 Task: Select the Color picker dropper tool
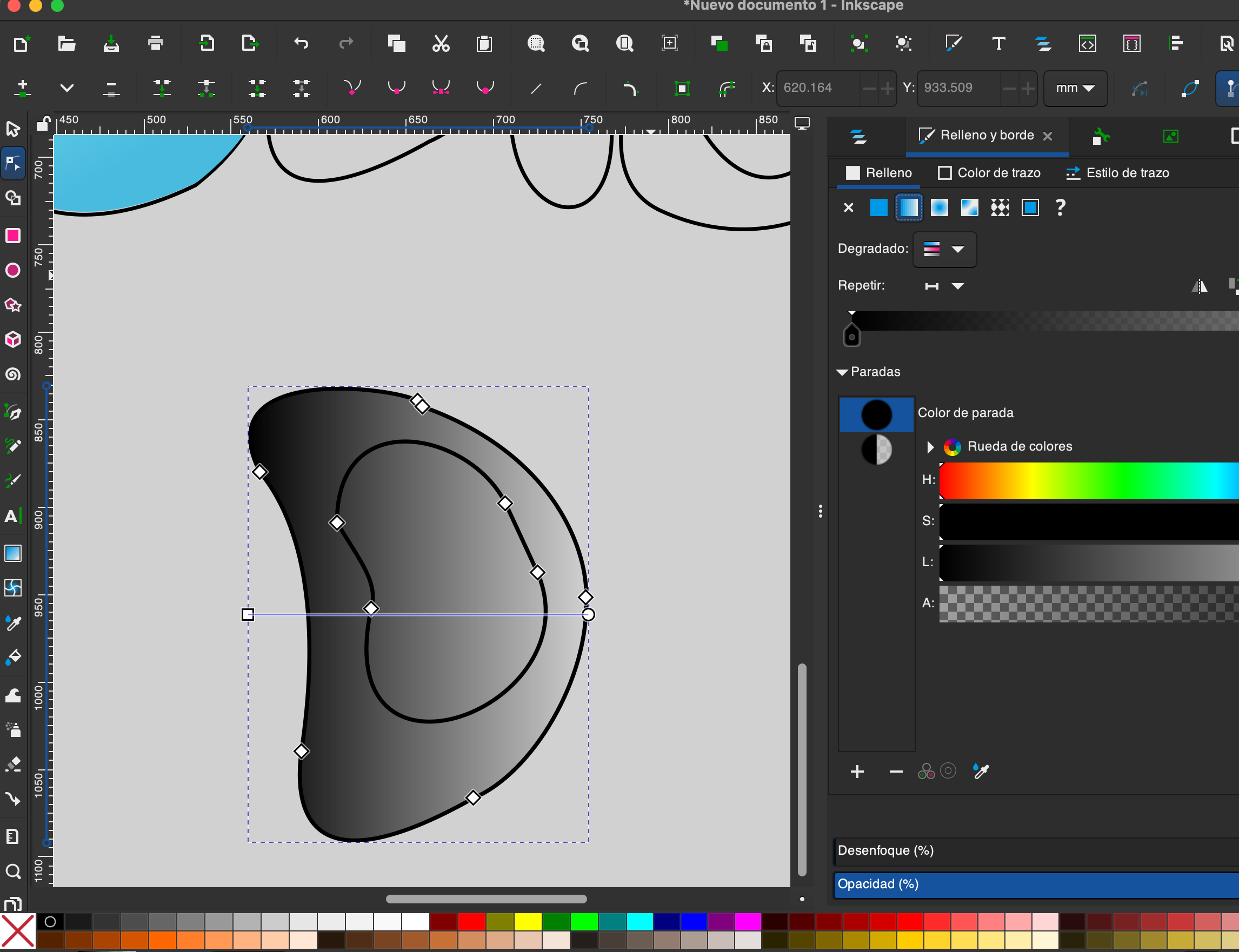click(x=13, y=624)
